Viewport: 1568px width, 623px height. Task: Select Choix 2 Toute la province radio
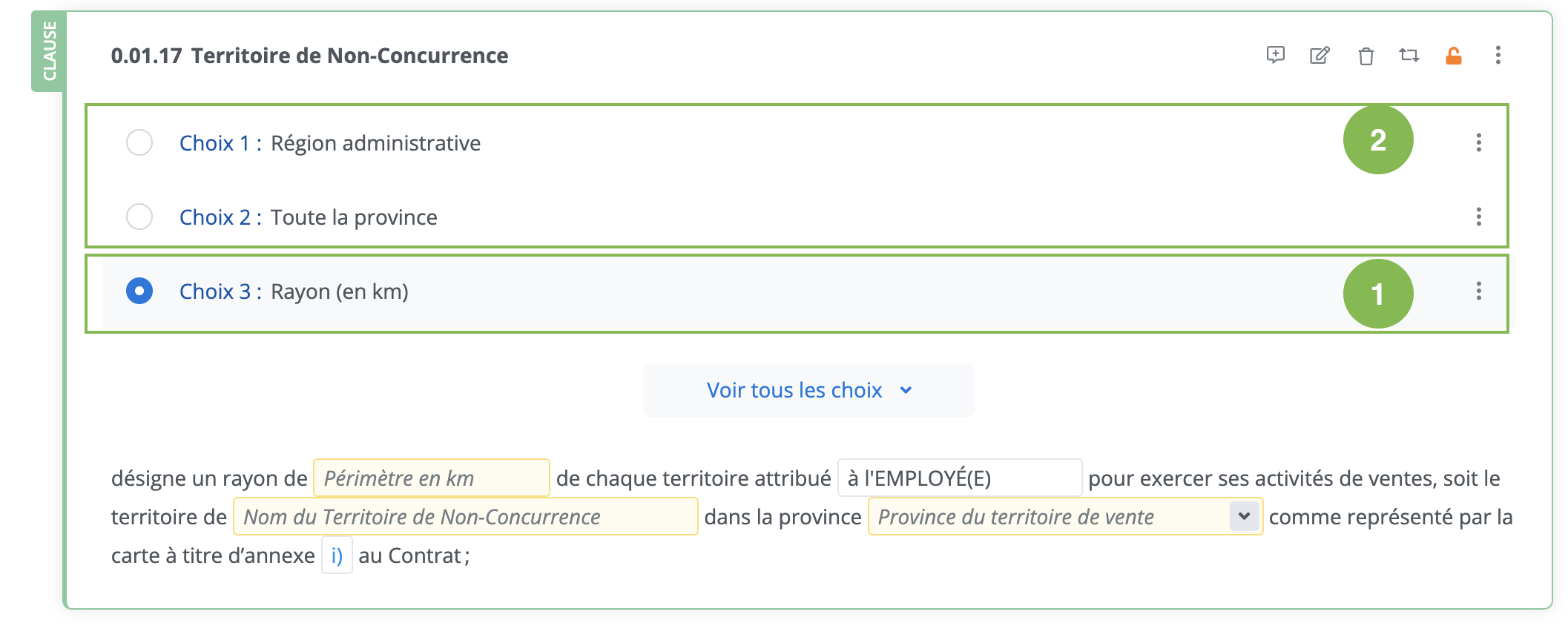tap(139, 217)
